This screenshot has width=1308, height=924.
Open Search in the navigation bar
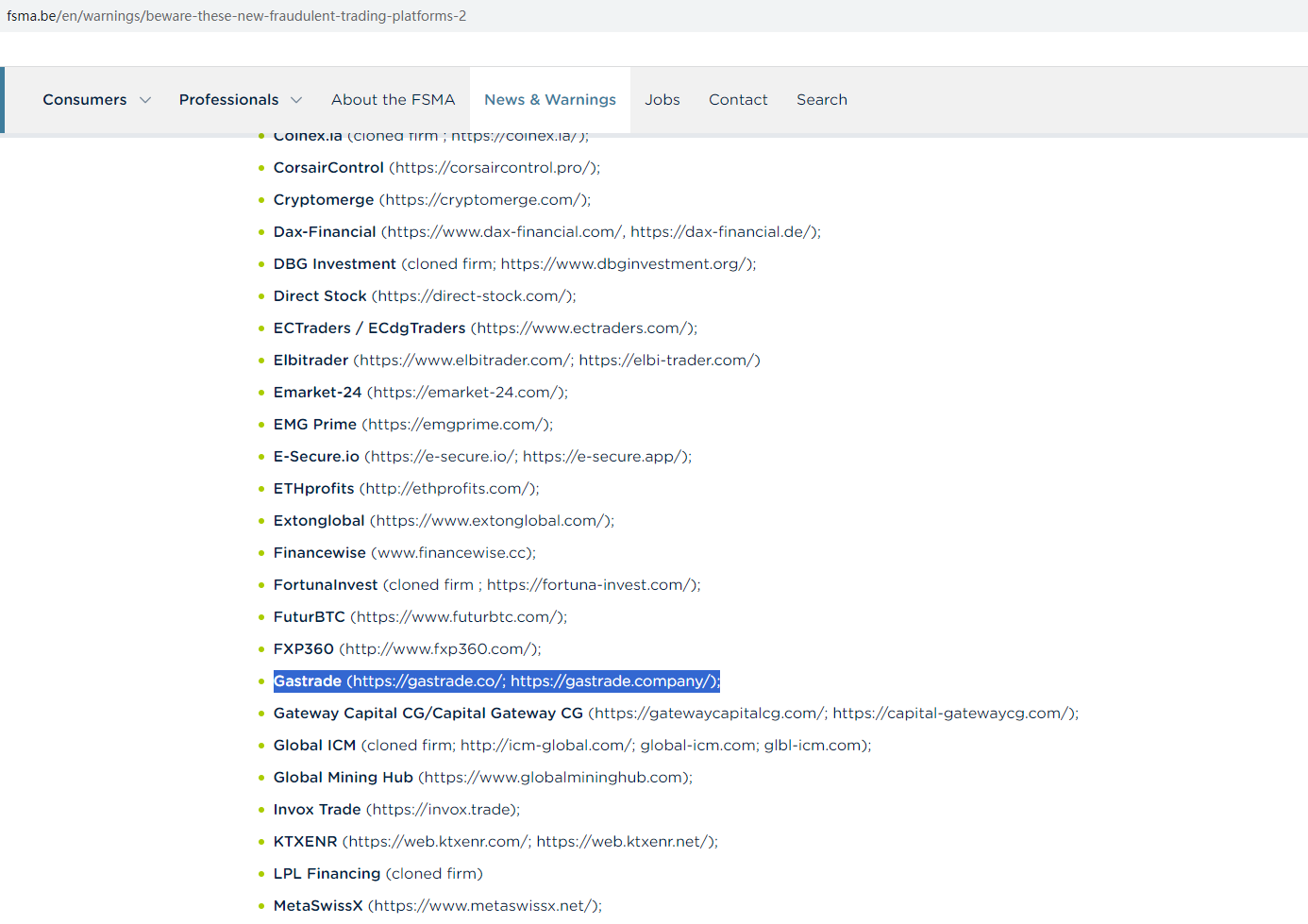click(x=821, y=100)
